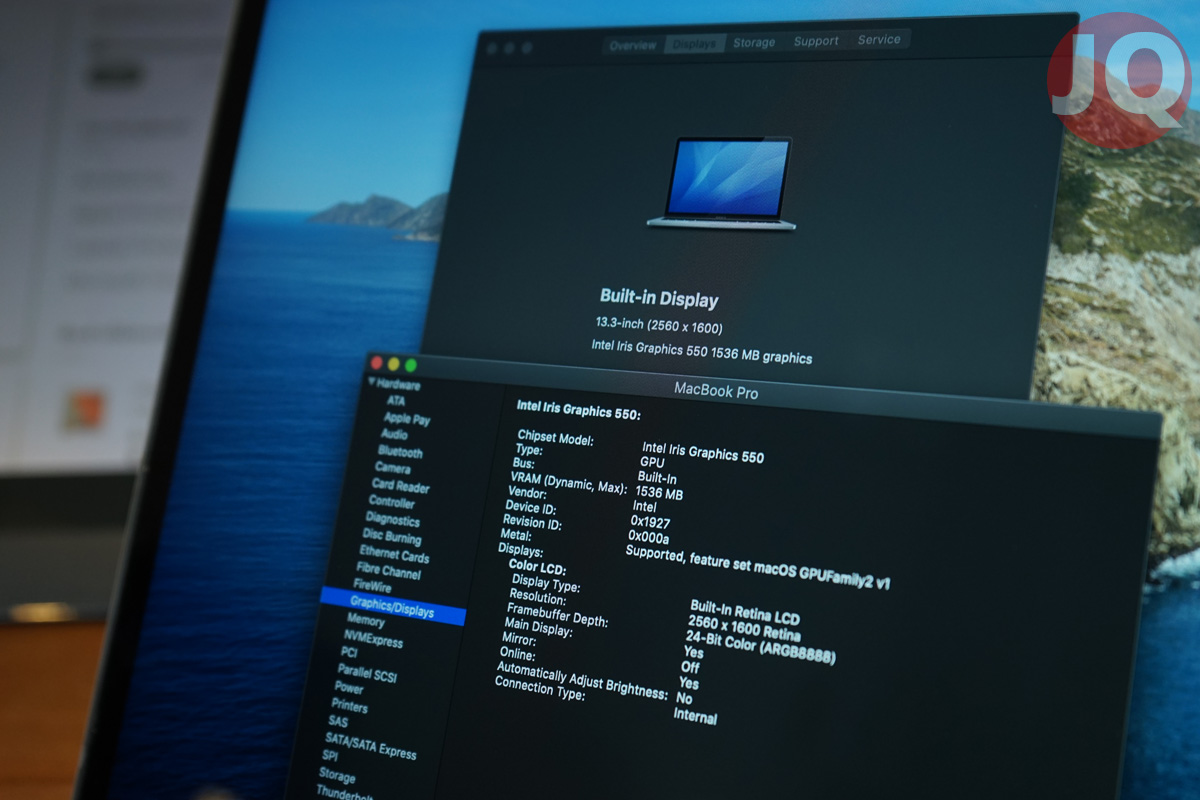Viewport: 1200px width, 800px height.
Task: Click the "Off" mirror value
Action: point(690,667)
